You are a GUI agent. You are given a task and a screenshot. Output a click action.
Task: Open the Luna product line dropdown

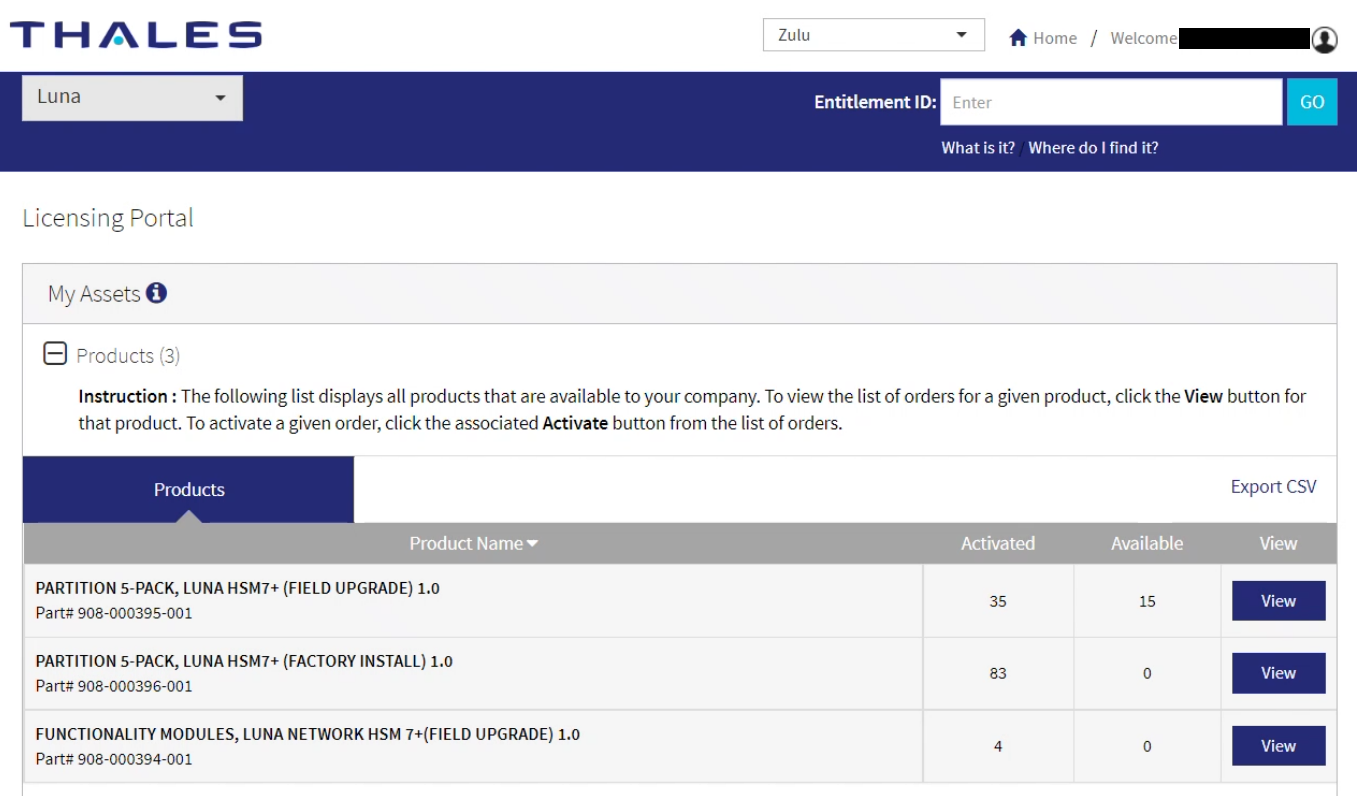pos(132,98)
